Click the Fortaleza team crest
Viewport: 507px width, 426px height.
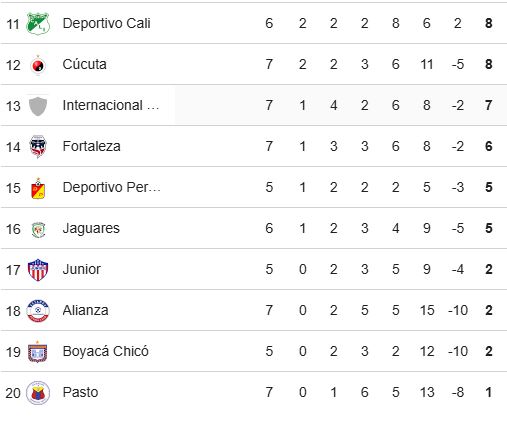point(38,147)
